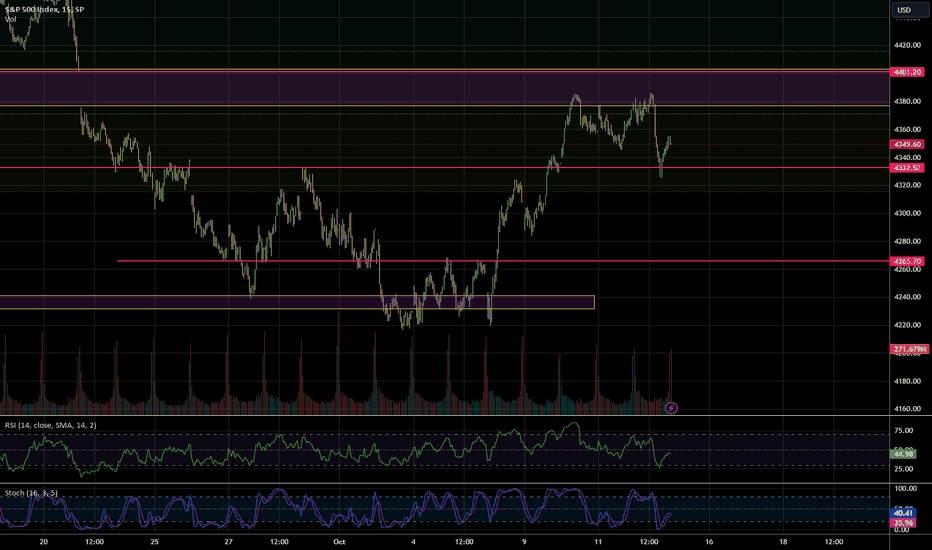
Task: Click the 4320.00 price axis label
Action: click(907, 185)
